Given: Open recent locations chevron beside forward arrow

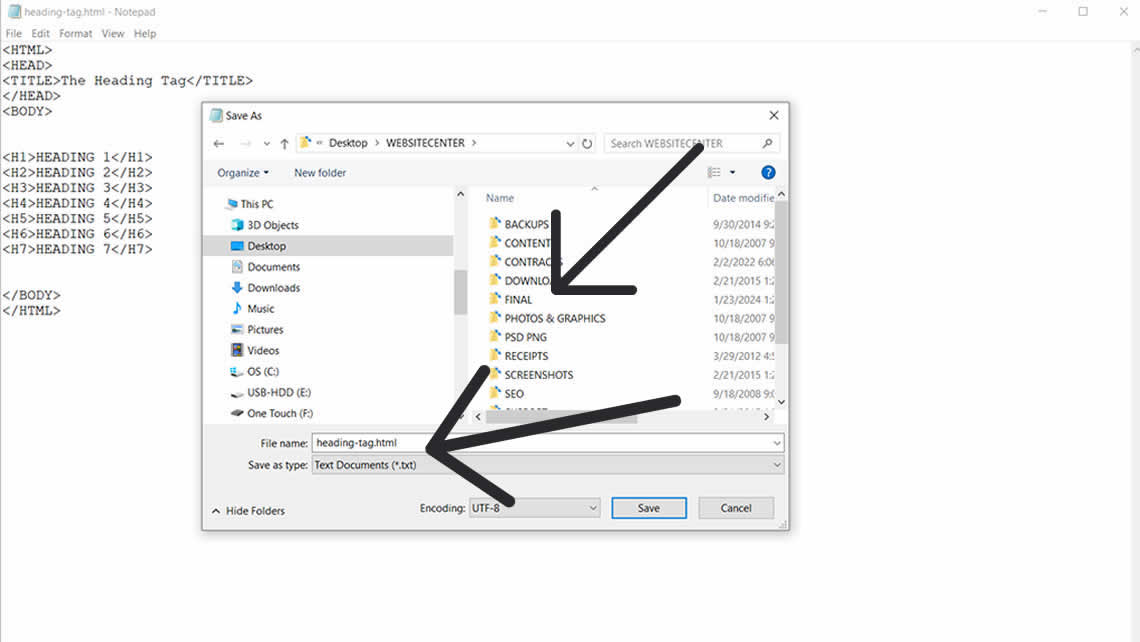Looking at the screenshot, I should click(x=267, y=144).
